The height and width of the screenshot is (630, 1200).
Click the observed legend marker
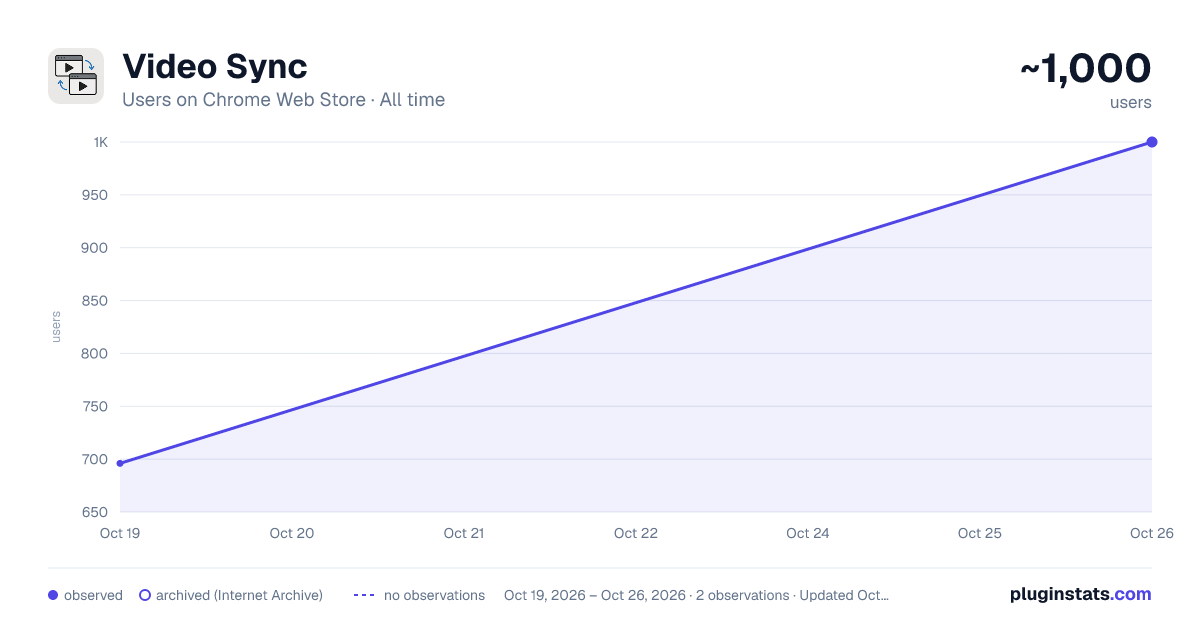[53, 595]
